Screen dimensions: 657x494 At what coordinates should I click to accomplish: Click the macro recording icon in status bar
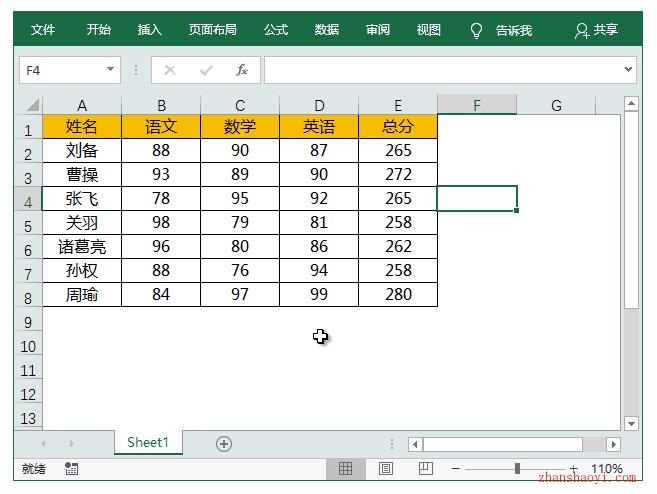point(72,468)
